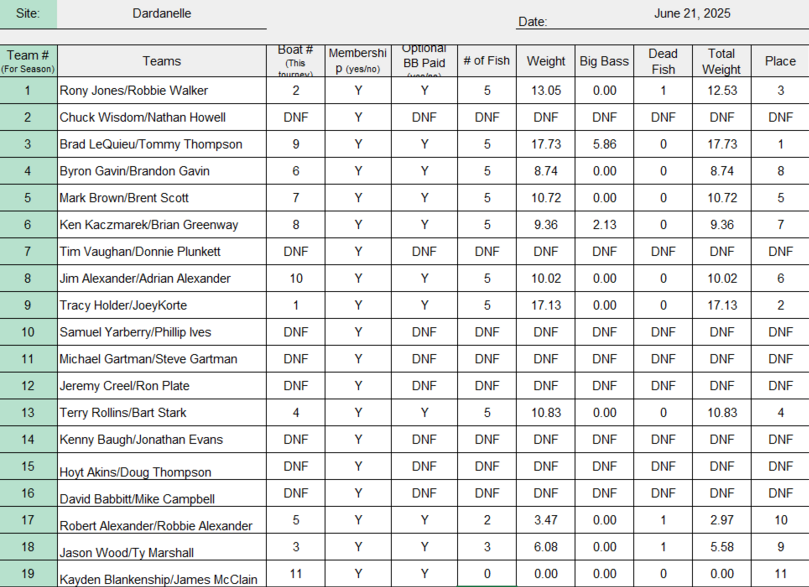
Task: Click the Dead Fish column header
Action: (663, 61)
